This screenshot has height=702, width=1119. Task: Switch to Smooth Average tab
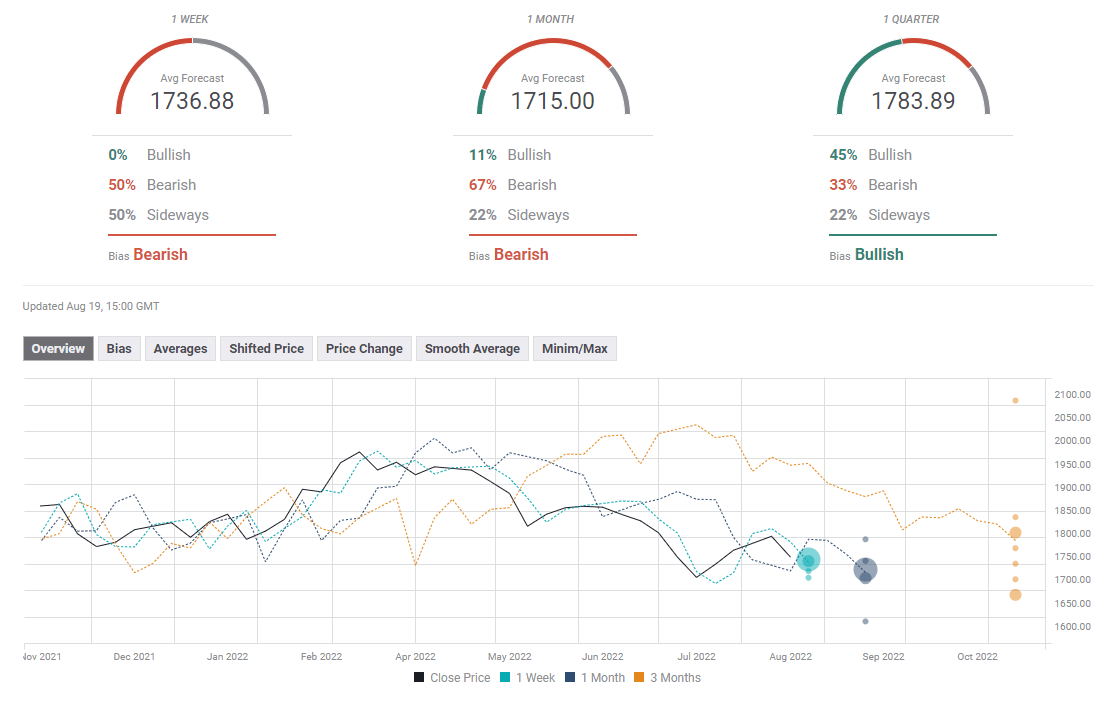pos(472,348)
